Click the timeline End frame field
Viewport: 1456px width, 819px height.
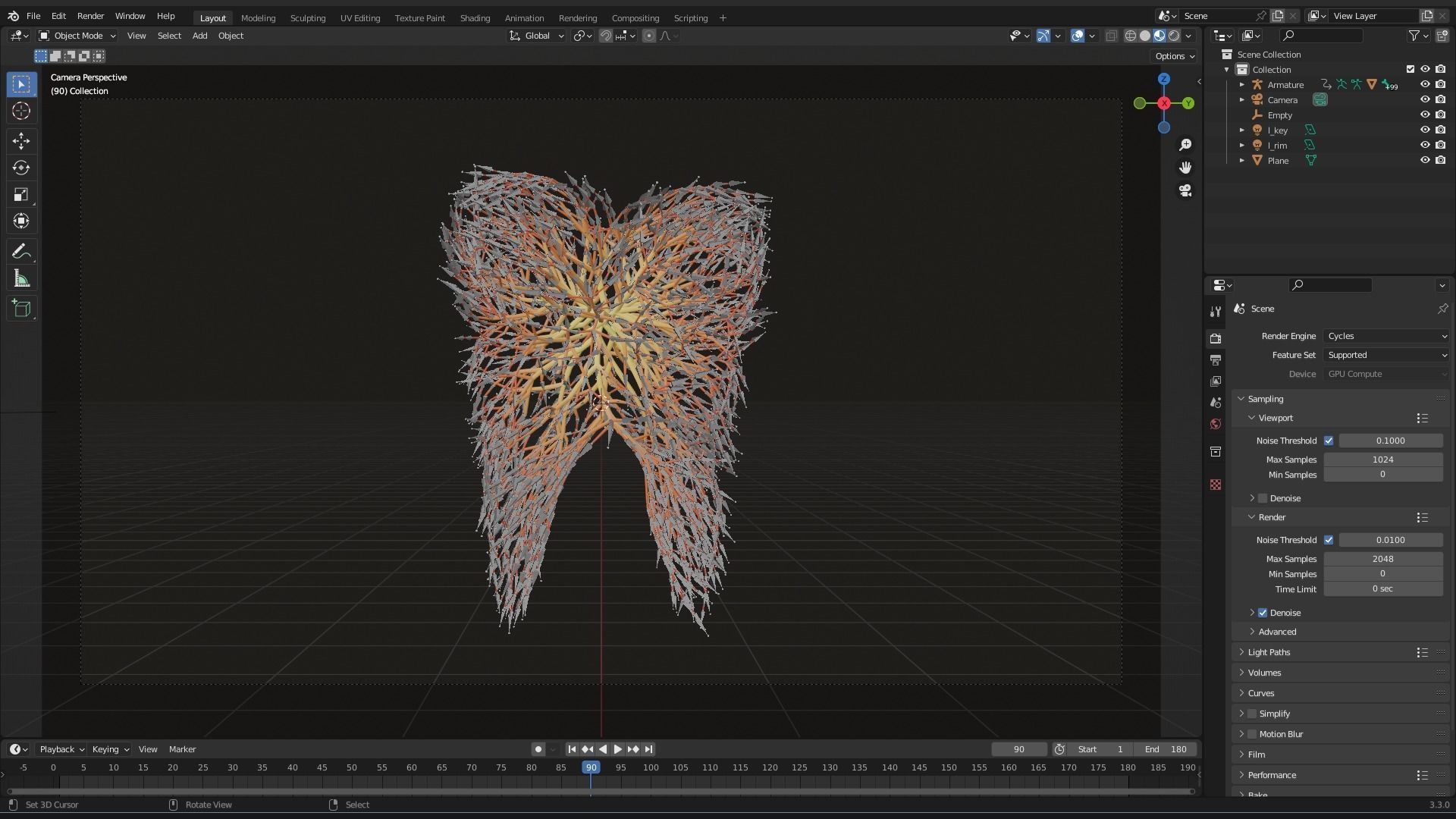coord(1166,749)
